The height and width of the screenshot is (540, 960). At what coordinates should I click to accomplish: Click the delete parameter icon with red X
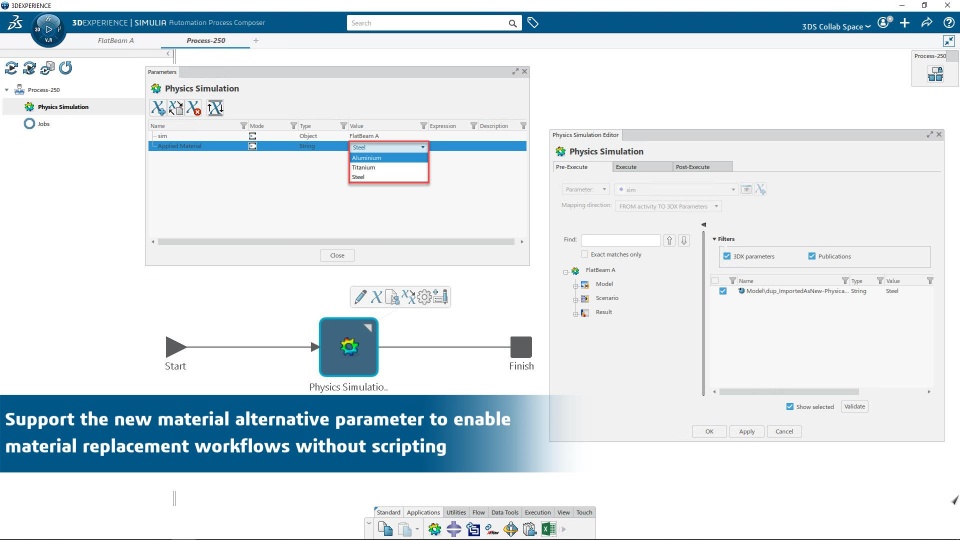[194, 108]
